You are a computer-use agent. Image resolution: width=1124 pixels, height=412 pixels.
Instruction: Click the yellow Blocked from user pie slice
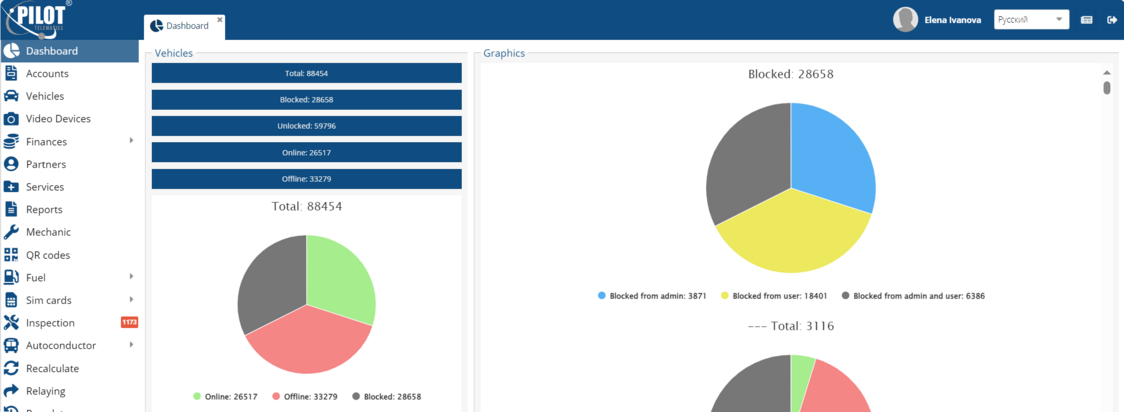[790, 235]
